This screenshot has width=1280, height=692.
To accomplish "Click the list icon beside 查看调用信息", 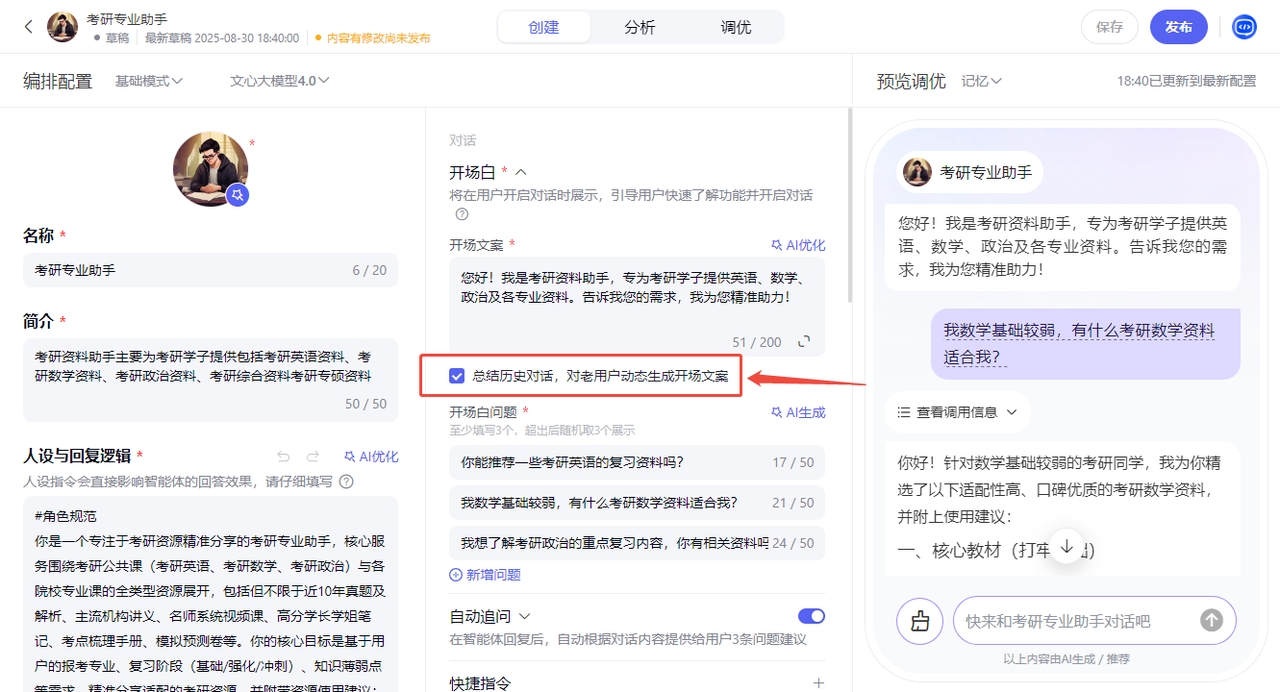I will (x=904, y=412).
